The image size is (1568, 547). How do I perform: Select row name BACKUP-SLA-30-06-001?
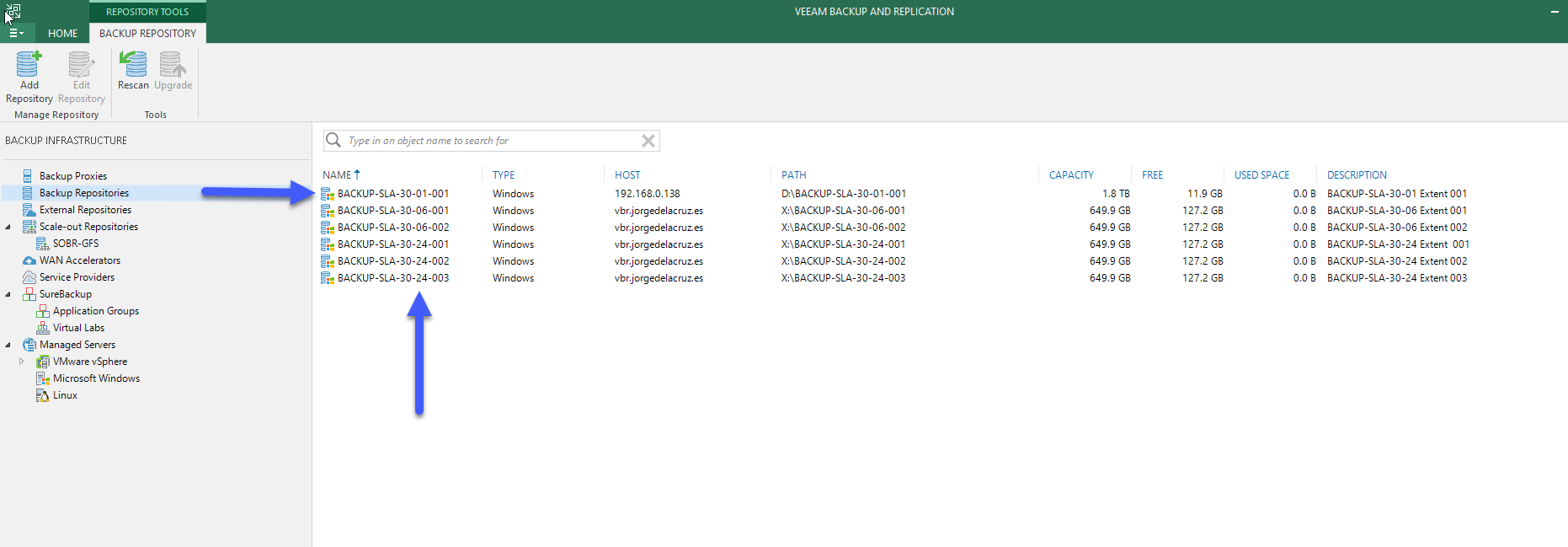pyautogui.click(x=393, y=211)
